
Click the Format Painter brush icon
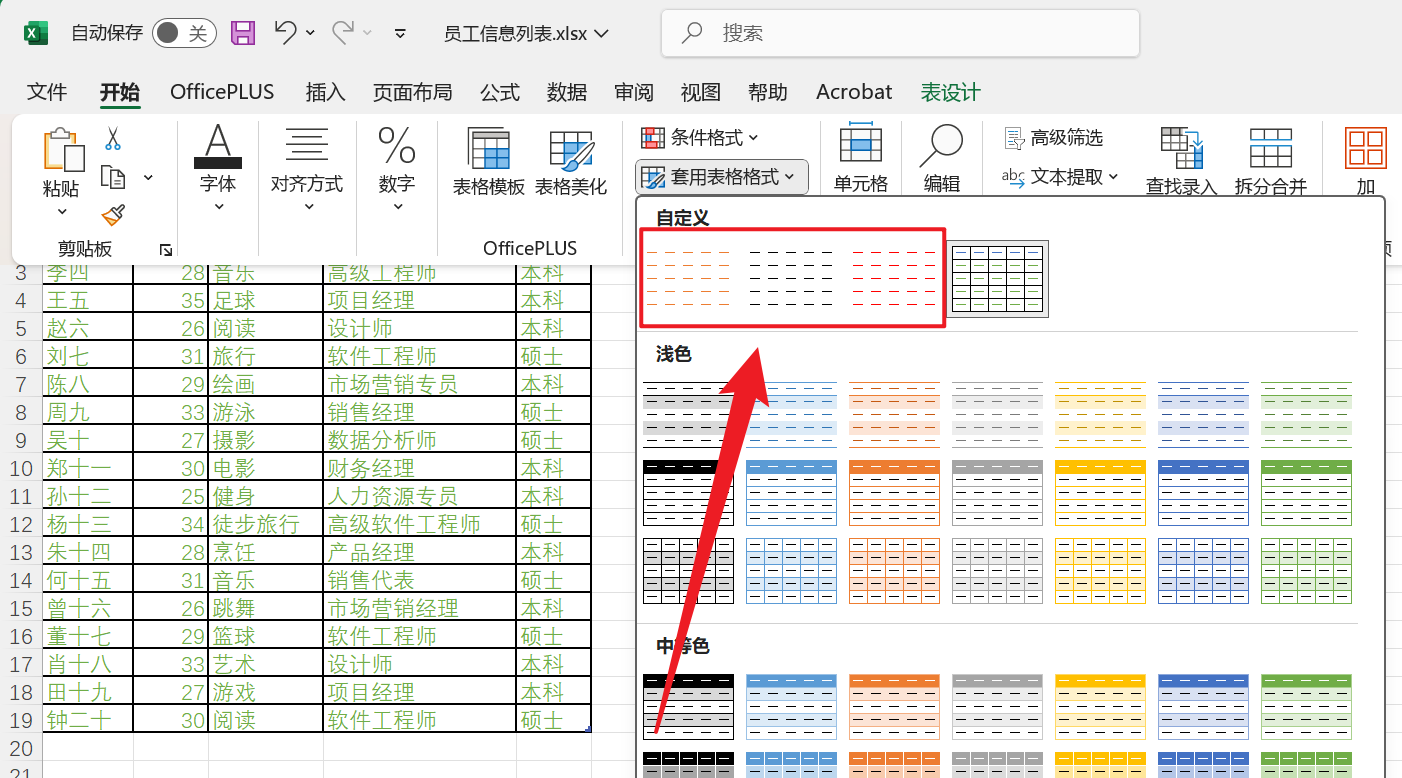click(113, 215)
